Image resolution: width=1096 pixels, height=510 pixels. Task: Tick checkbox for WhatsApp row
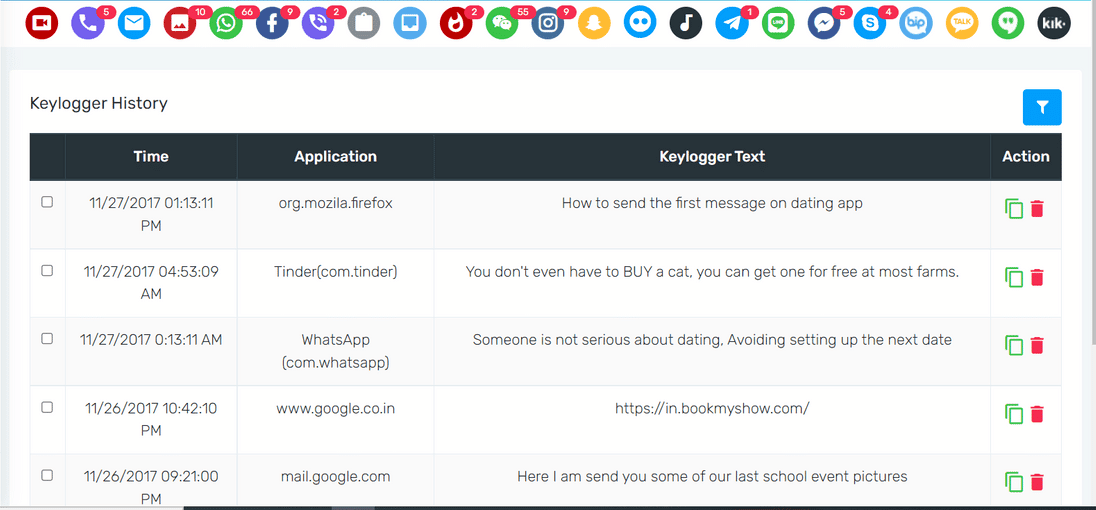coord(47,338)
